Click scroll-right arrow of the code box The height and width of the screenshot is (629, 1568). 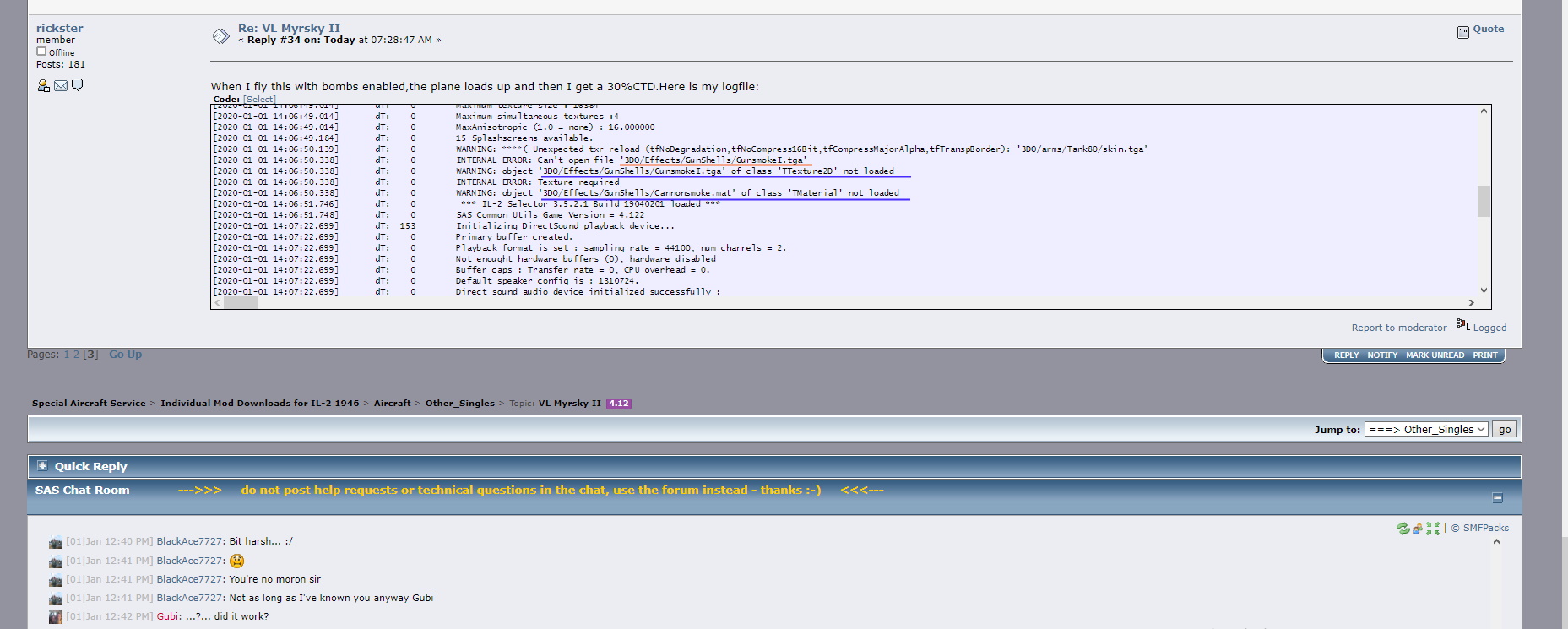[1472, 303]
